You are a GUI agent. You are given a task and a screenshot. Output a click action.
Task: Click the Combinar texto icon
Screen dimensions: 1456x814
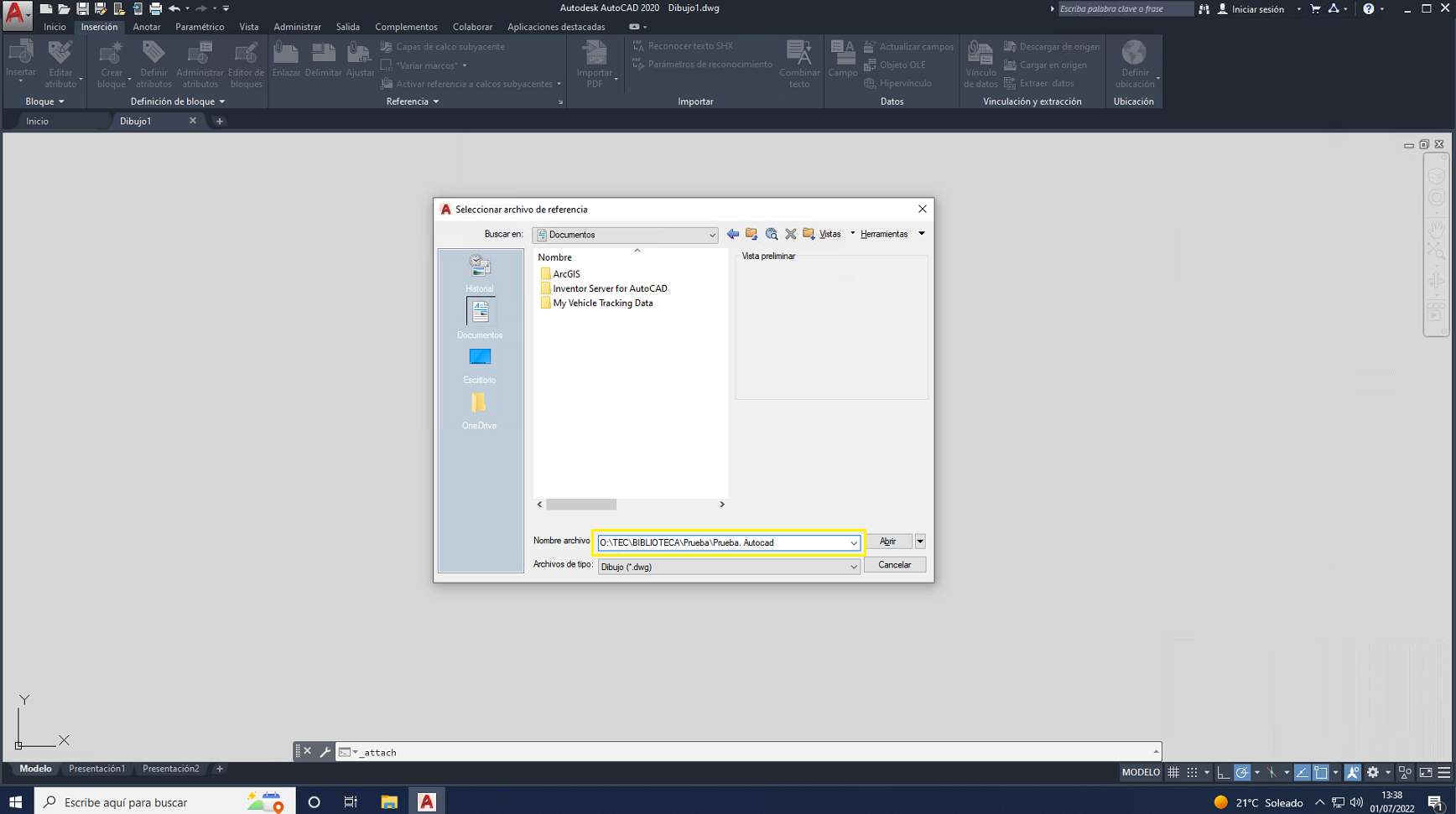(799, 53)
